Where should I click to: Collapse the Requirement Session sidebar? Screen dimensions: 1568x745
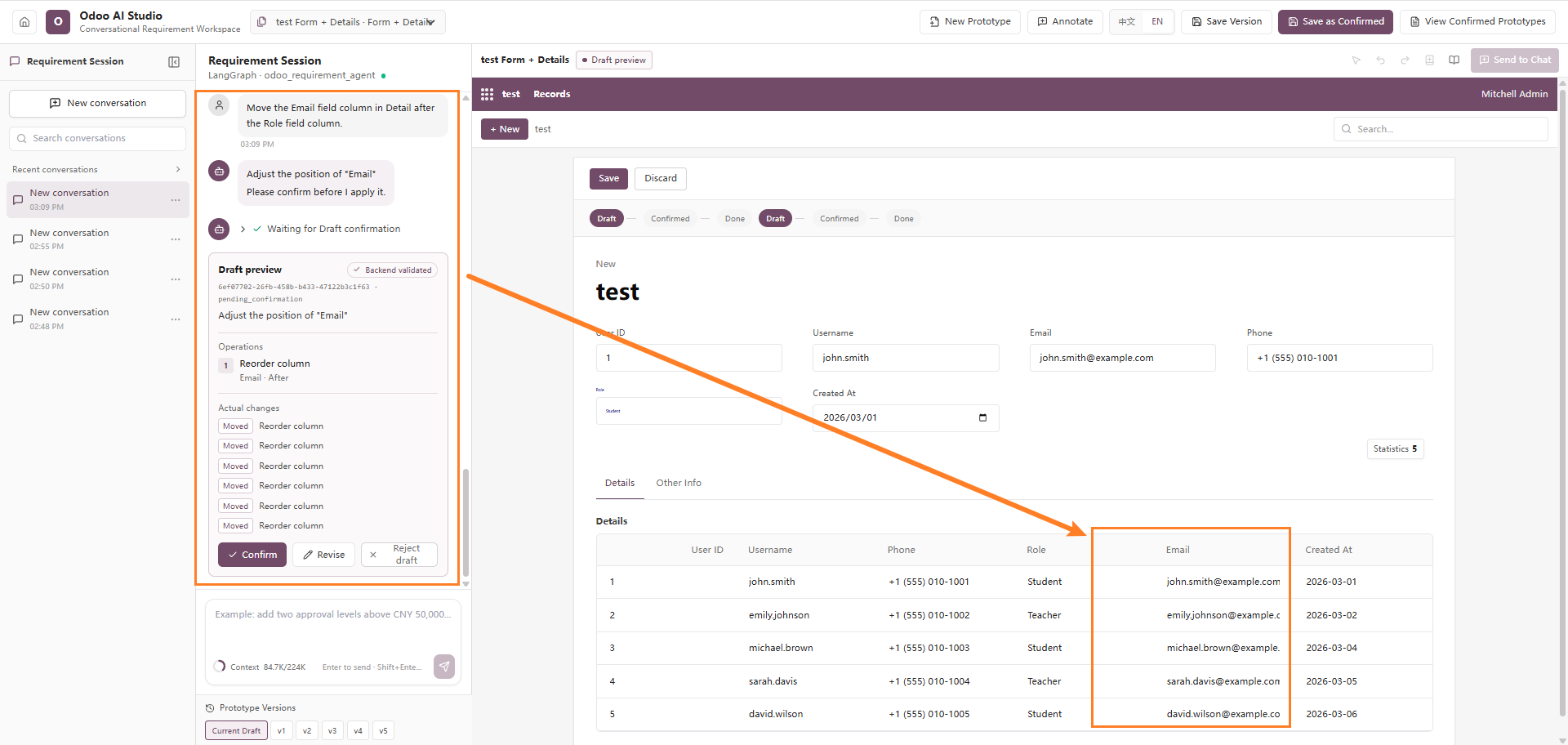pyautogui.click(x=174, y=62)
